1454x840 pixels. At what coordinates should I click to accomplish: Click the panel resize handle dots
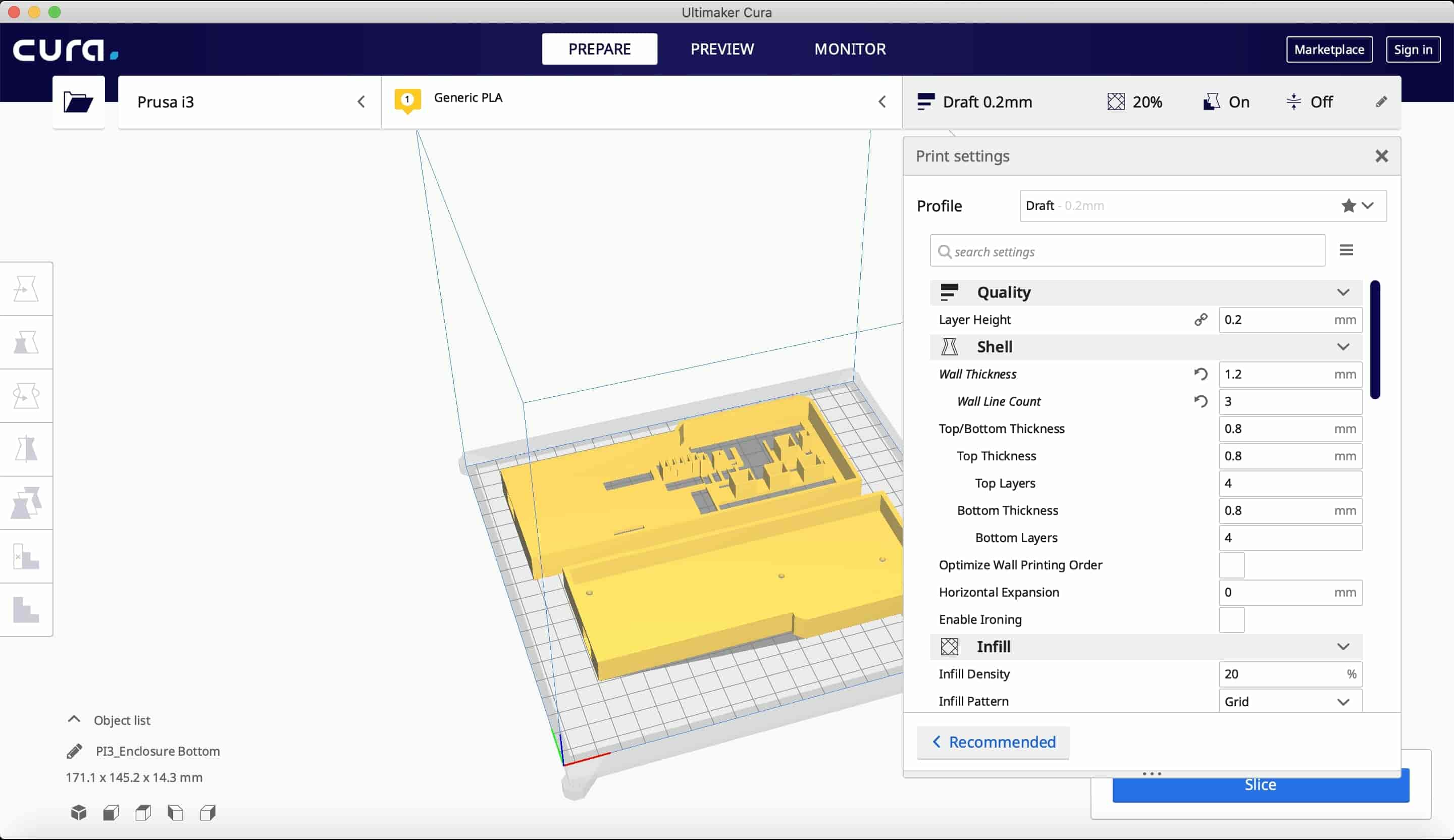point(1152,774)
